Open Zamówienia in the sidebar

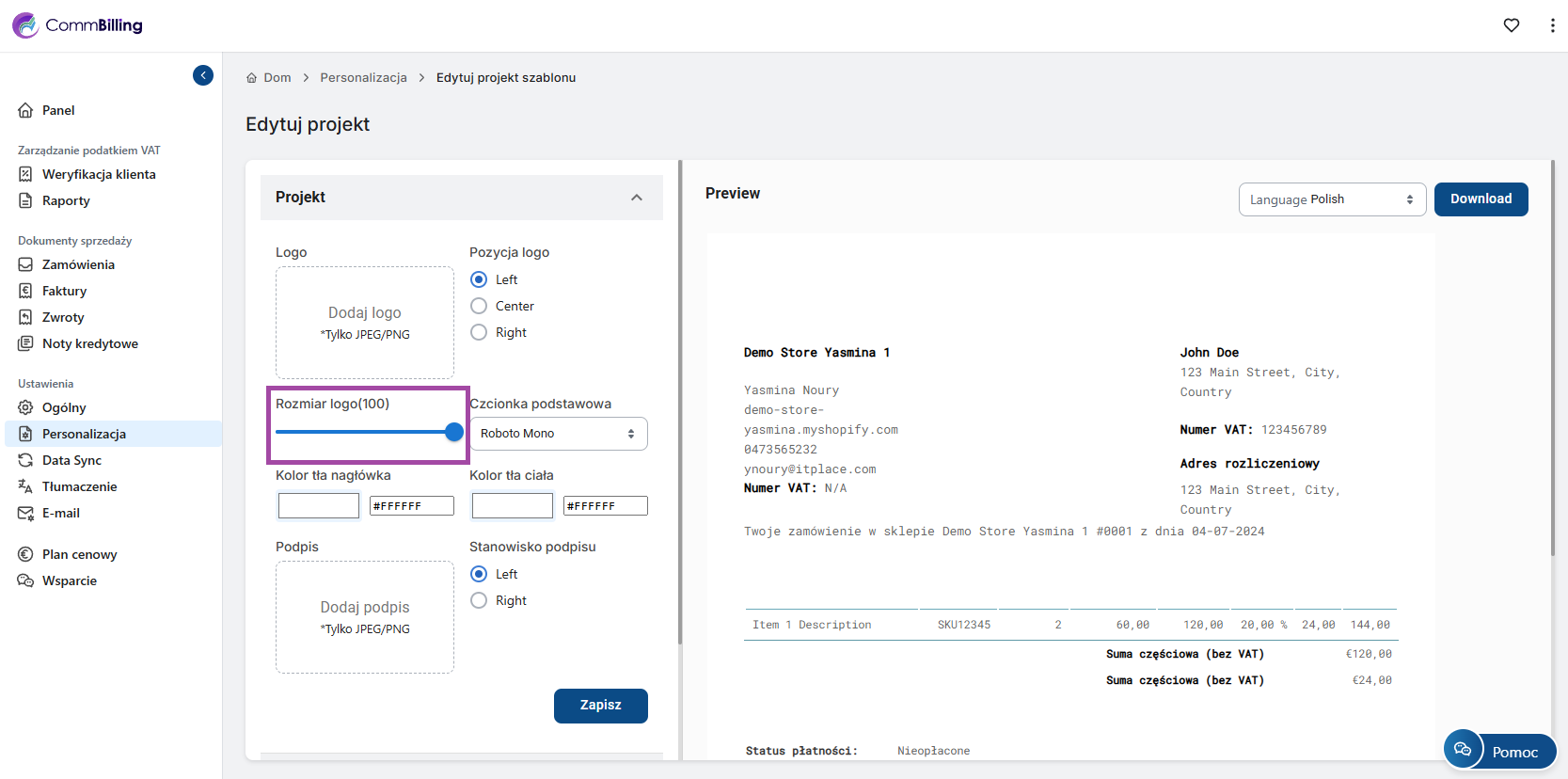point(78,264)
